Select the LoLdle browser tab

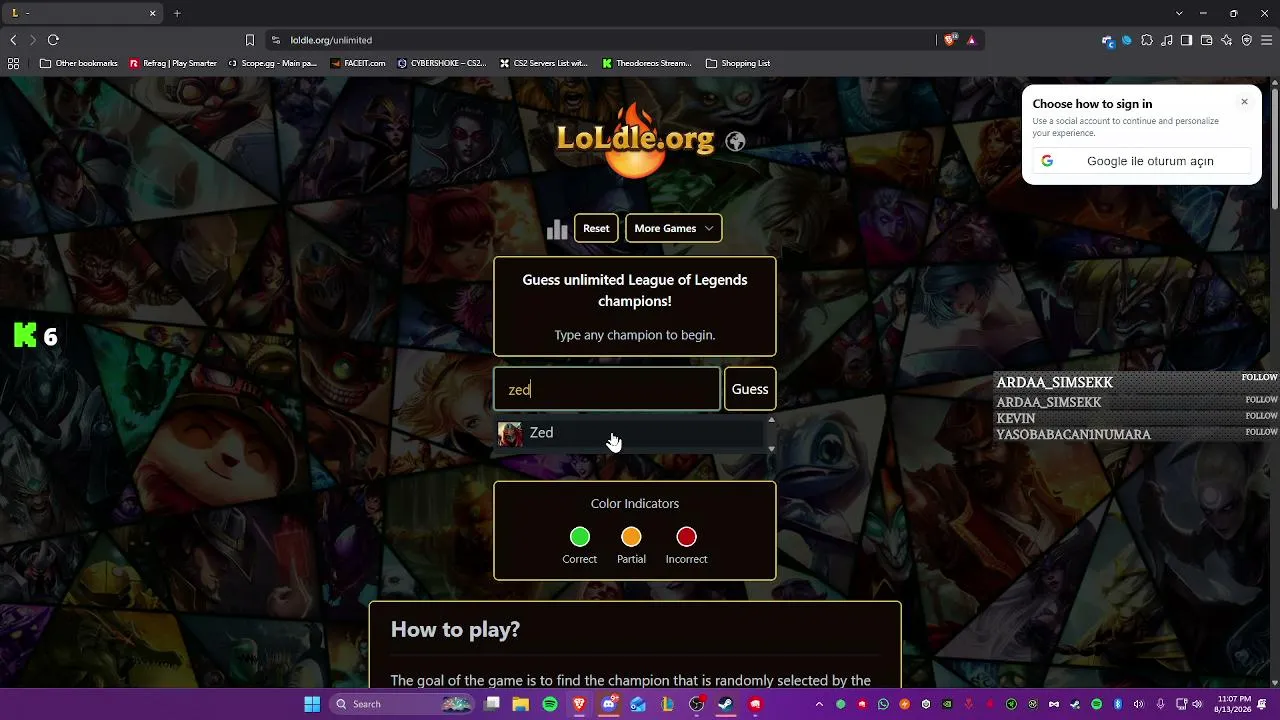pyautogui.click(x=82, y=13)
